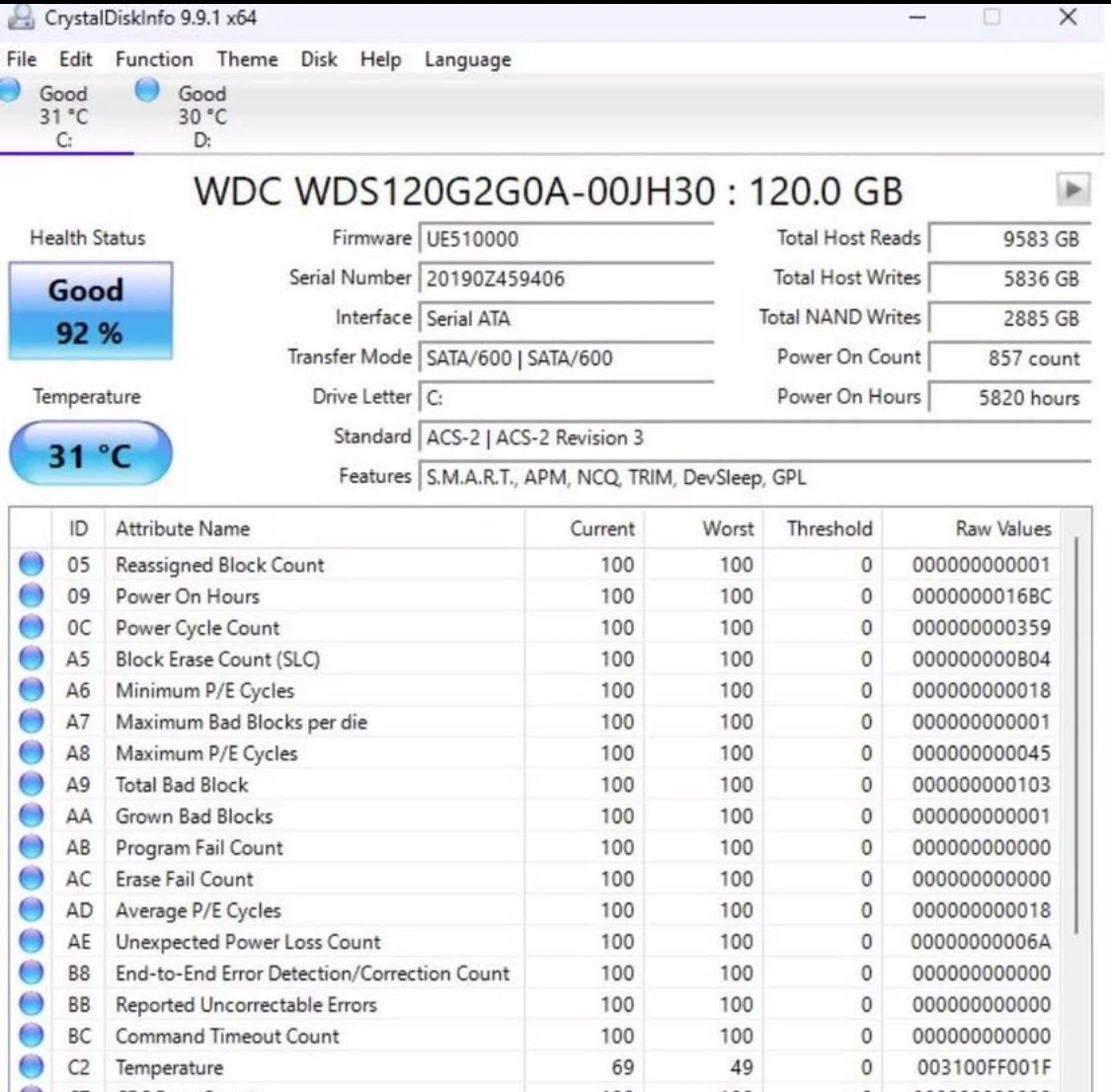Click the Total Host Writes value 5836 GB

coord(1009,279)
